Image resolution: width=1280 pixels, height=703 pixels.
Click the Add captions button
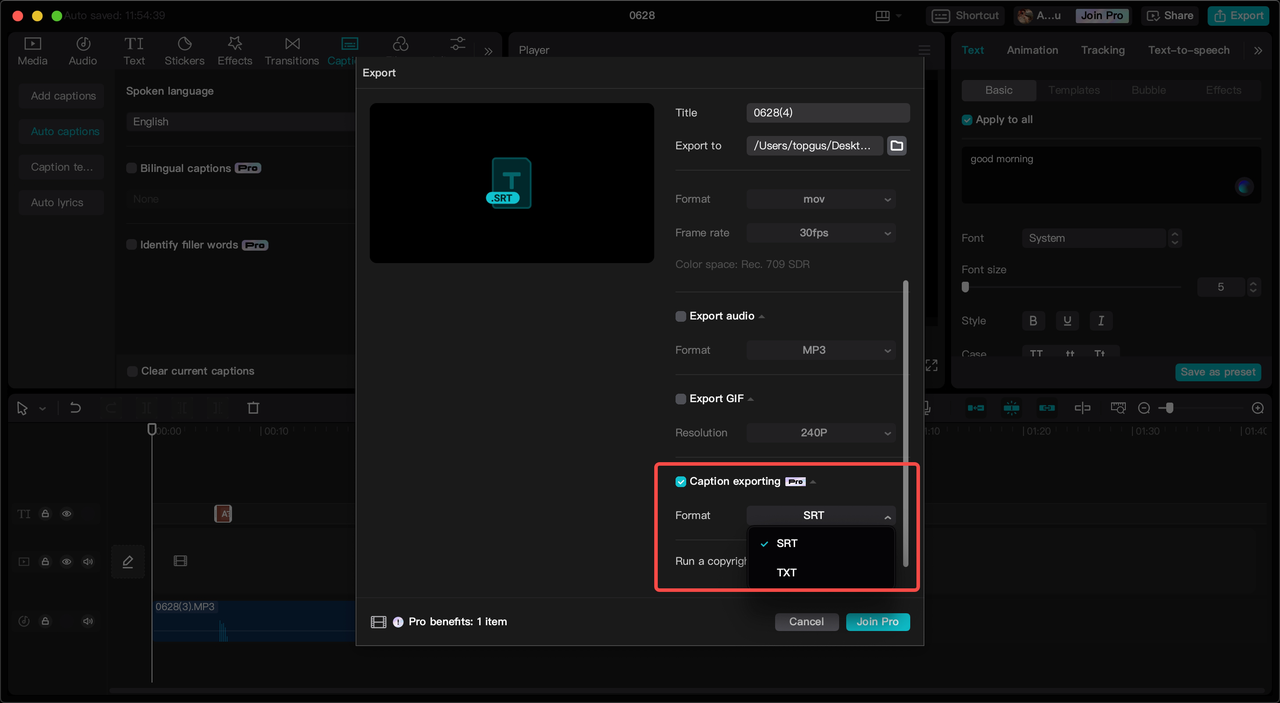click(63, 96)
